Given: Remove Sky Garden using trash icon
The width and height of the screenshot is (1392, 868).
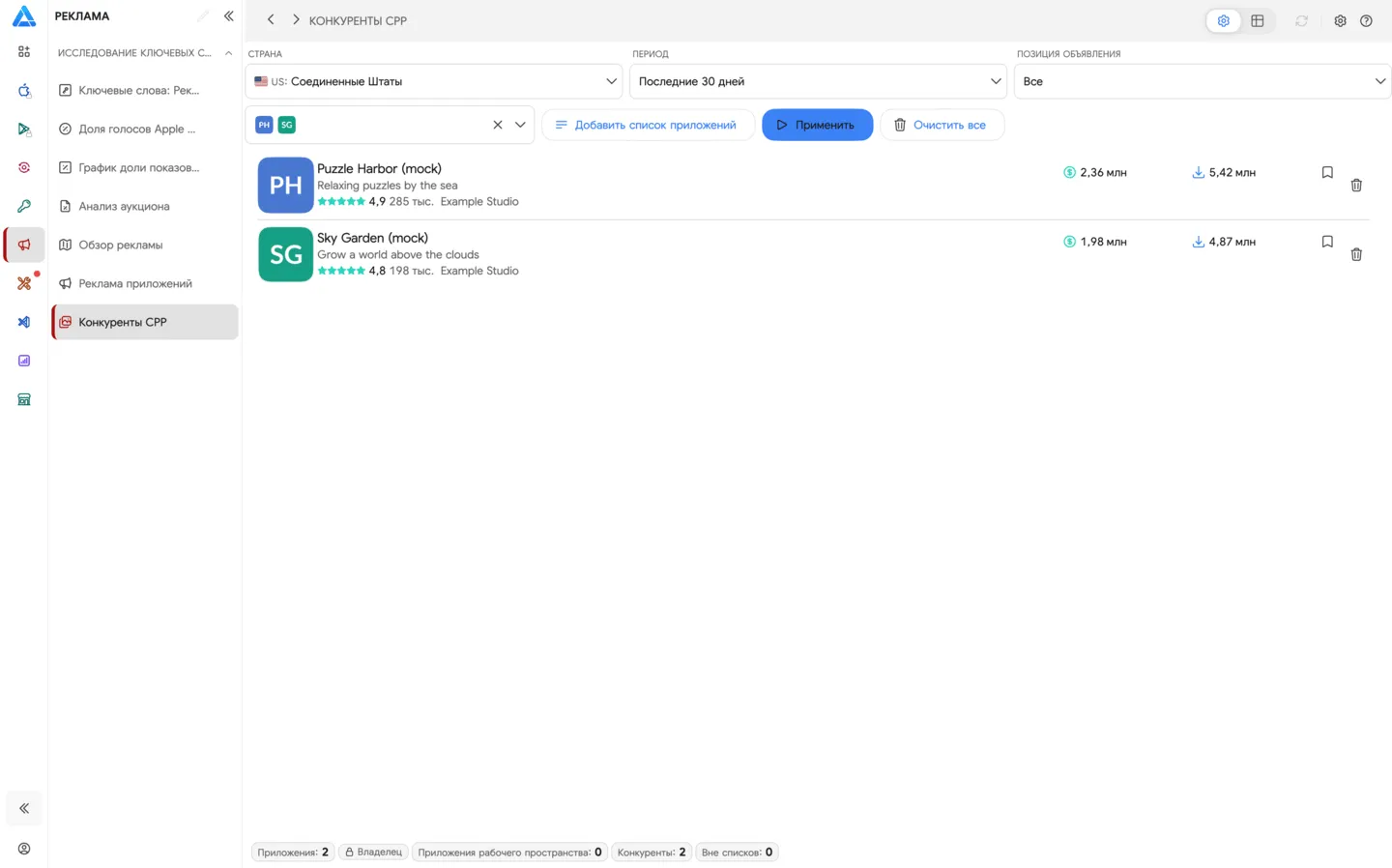Looking at the screenshot, I should [x=1356, y=254].
